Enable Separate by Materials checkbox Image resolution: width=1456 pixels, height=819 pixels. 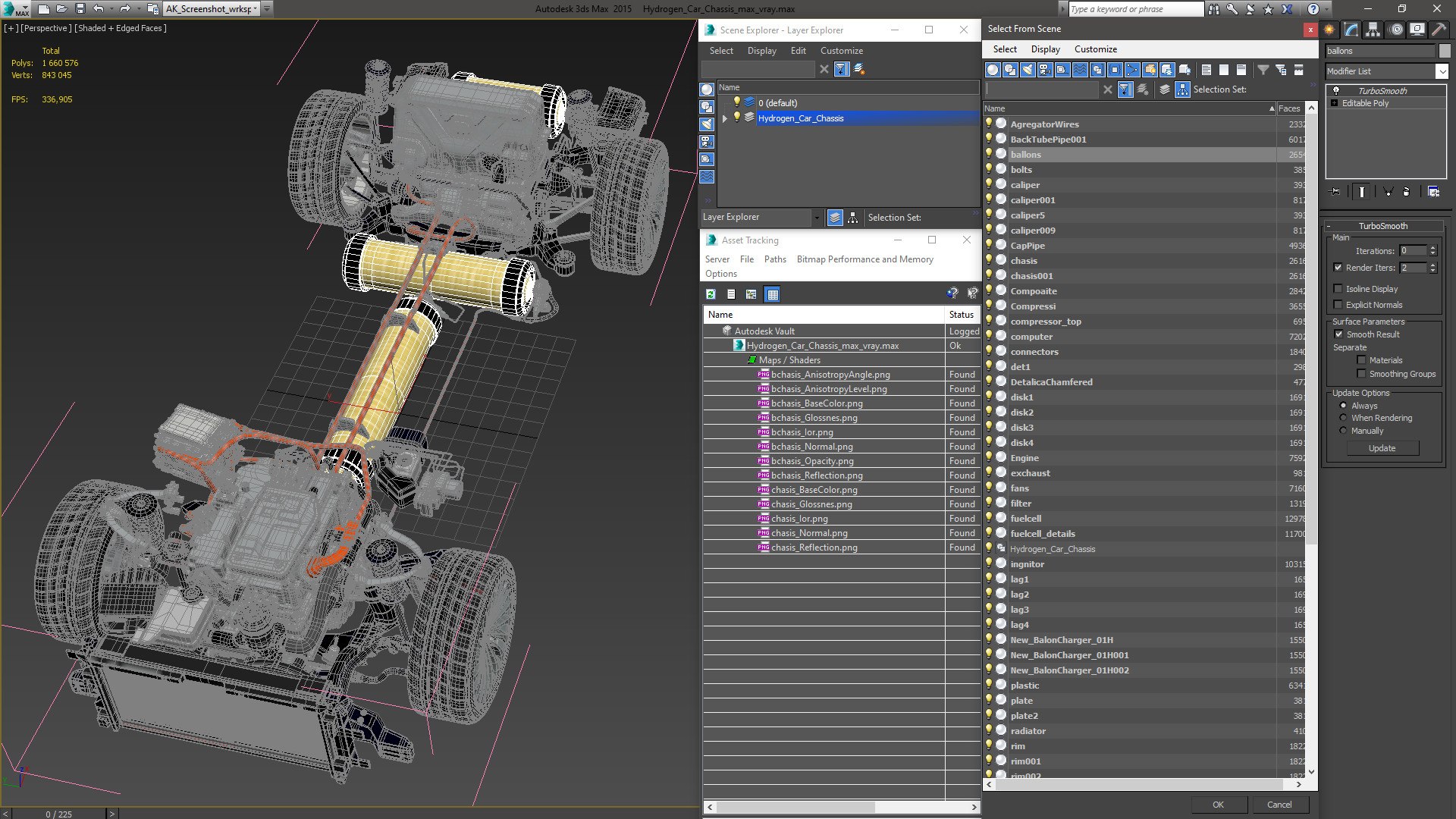click(x=1361, y=360)
